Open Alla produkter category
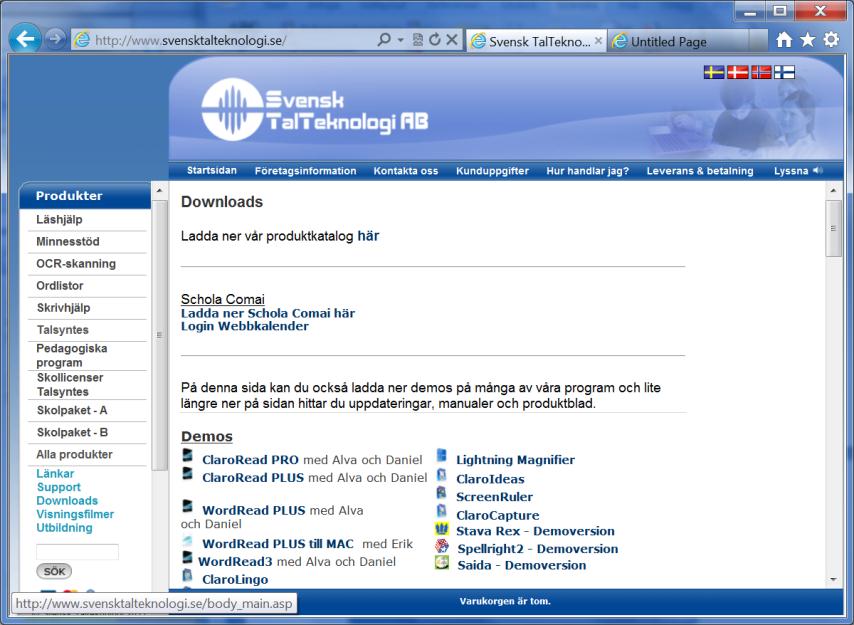The width and height of the screenshot is (854, 625). coord(74,454)
